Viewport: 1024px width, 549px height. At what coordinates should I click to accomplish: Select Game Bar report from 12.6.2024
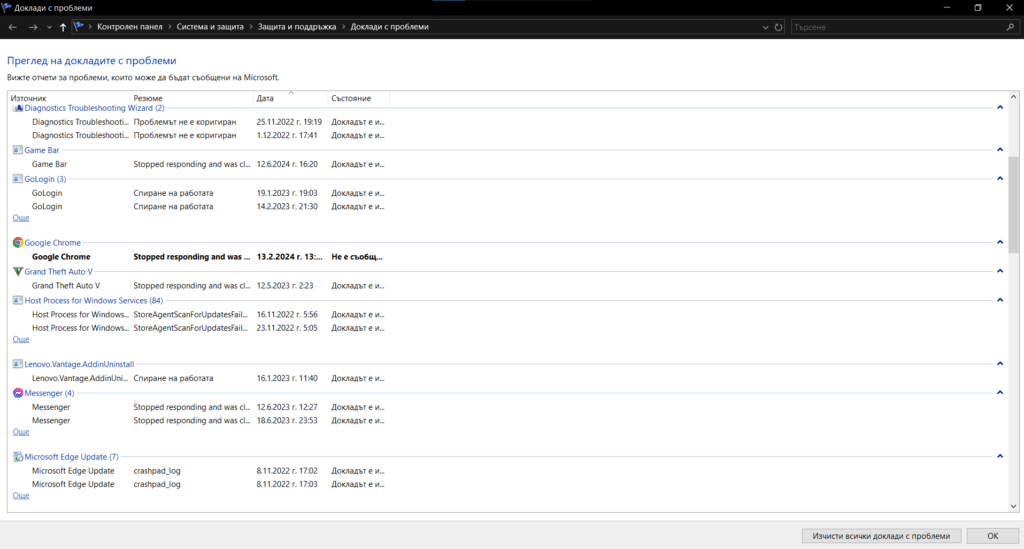click(x=199, y=165)
